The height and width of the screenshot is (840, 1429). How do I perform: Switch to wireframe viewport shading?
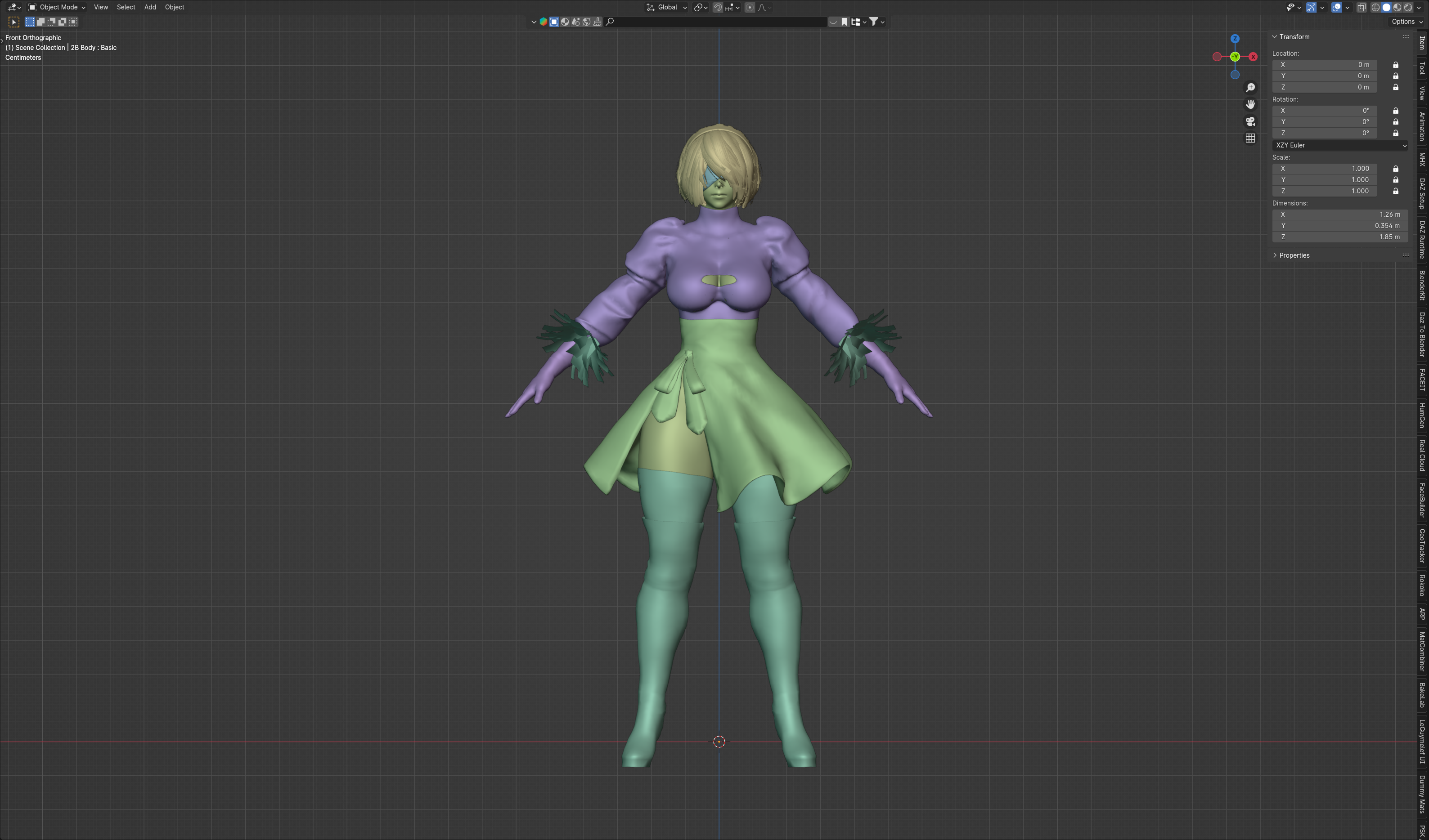tap(1376, 7)
